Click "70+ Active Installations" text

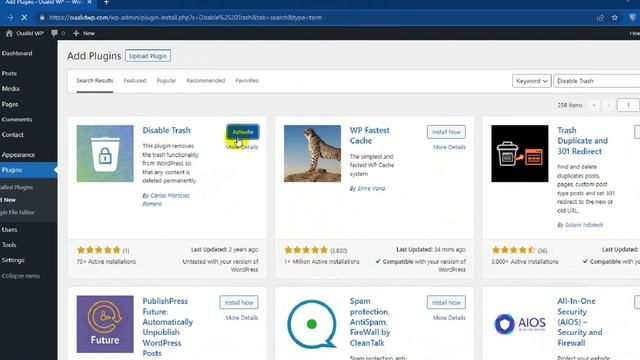(106, 262)
